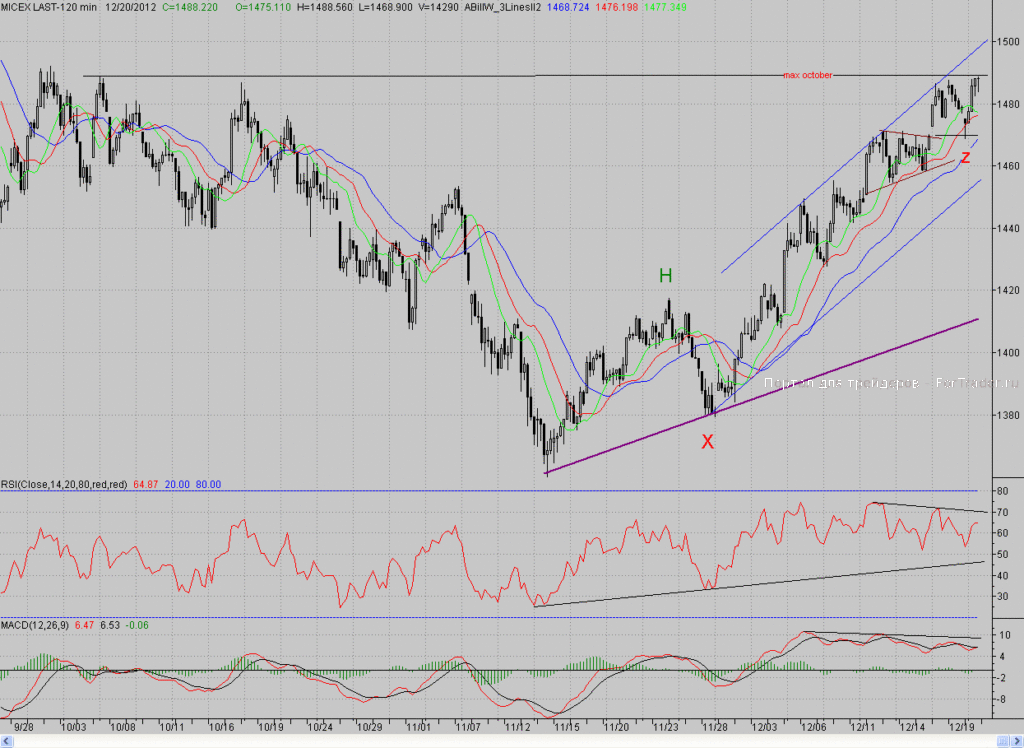The height and width of the screenshot is (748, 1024).
Task: Click the RSI 80.00 overbought level value
Action: tap(208, 485)
